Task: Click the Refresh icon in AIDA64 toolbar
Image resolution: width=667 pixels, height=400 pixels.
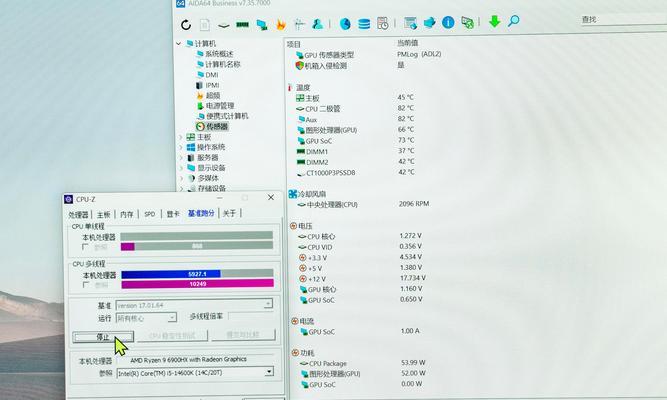Action: pyautogui.click(x=186, y=25)
